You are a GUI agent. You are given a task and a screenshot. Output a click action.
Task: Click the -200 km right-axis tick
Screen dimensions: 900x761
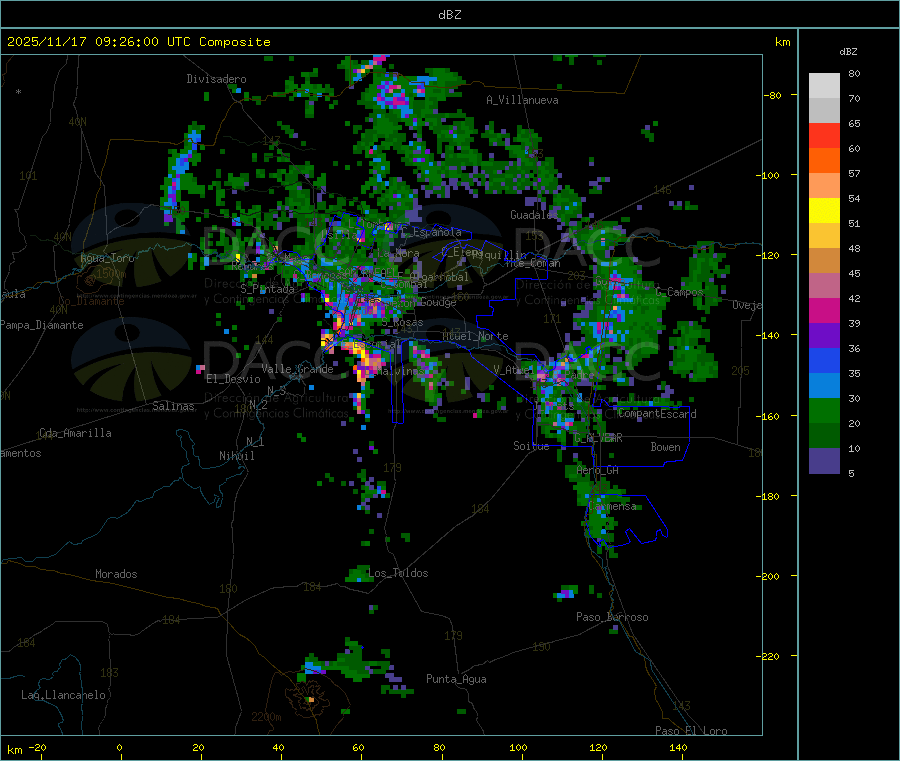click(767, 576)
